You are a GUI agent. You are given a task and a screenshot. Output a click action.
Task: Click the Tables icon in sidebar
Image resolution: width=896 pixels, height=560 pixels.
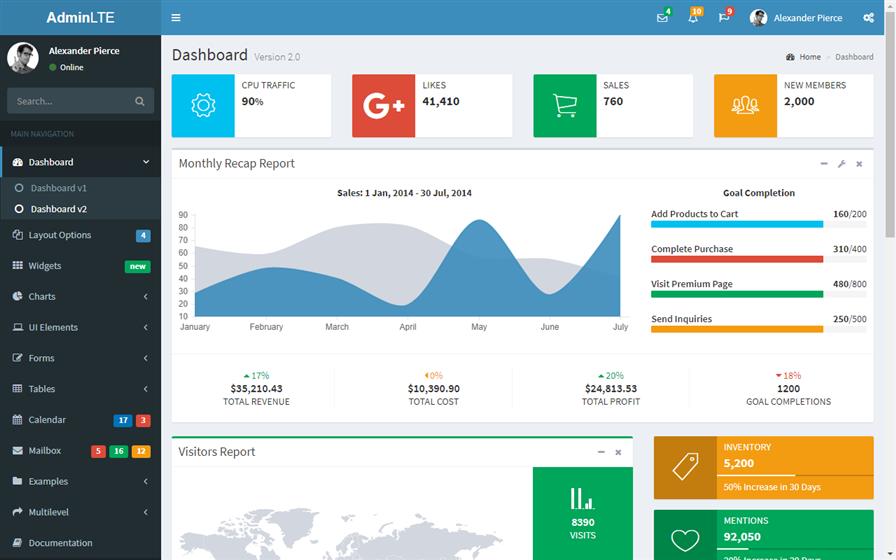pyautogui.click(x=18, y=389)
